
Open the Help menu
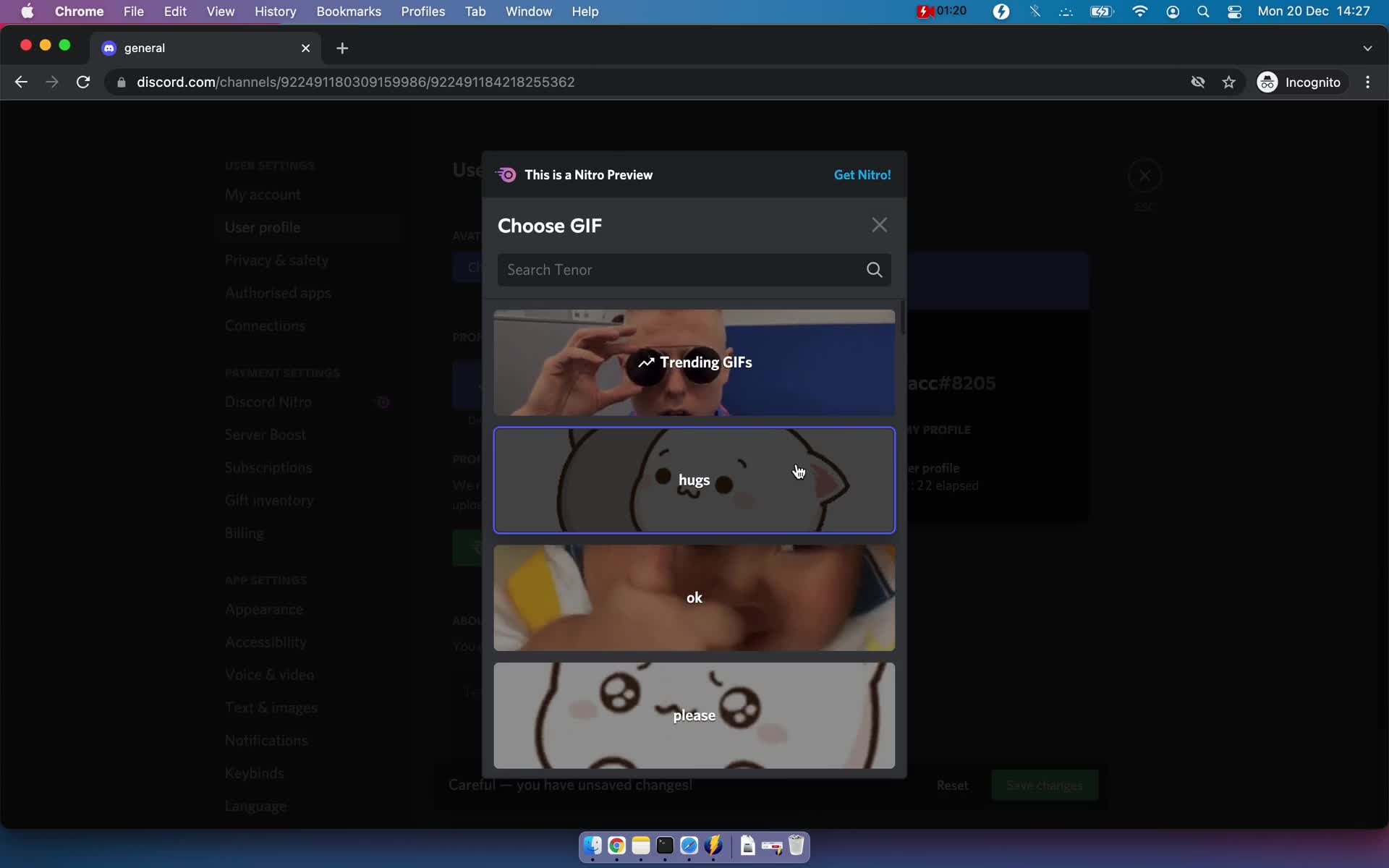tap(585, 12)
